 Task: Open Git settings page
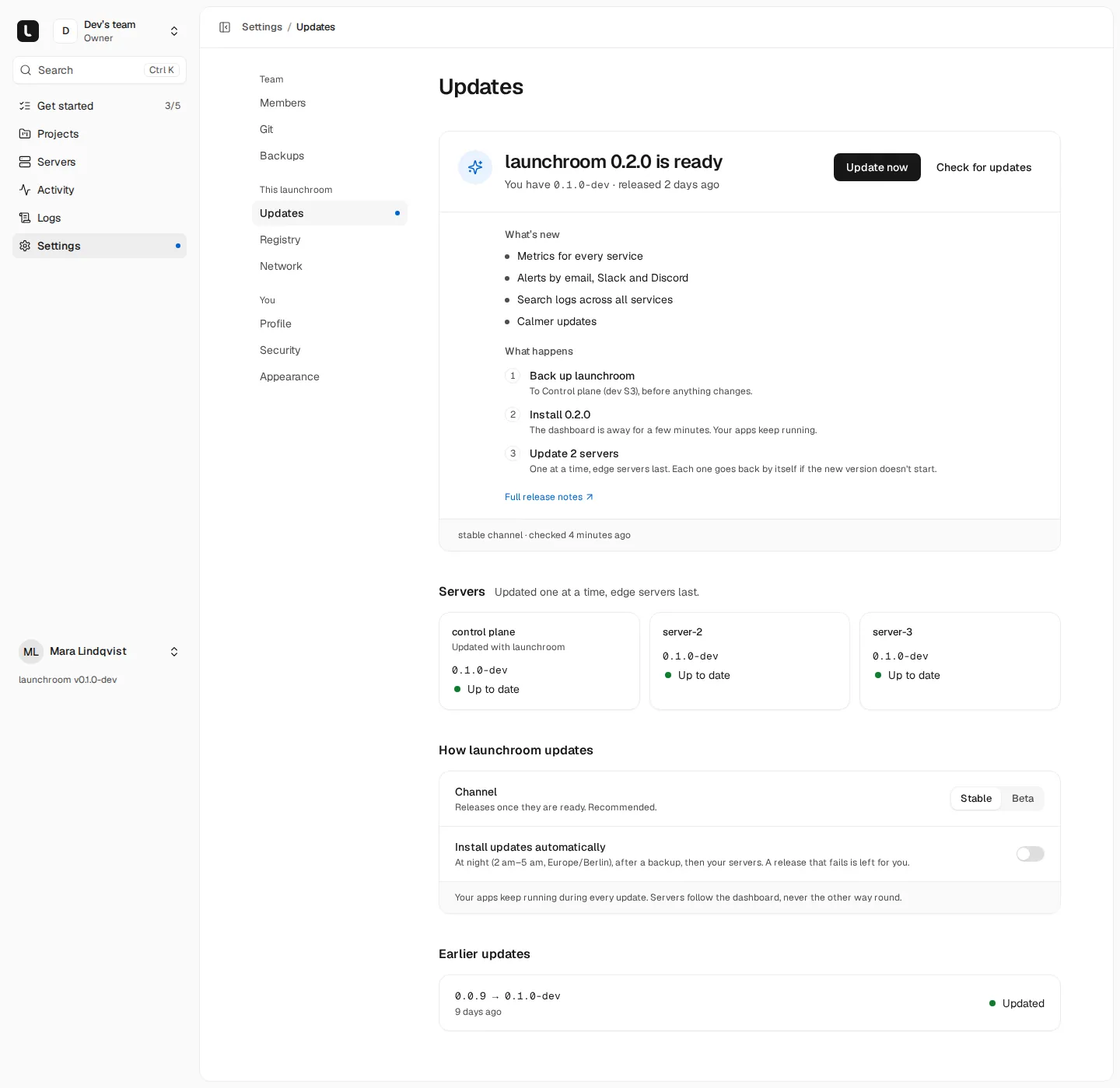pos(330,129)
